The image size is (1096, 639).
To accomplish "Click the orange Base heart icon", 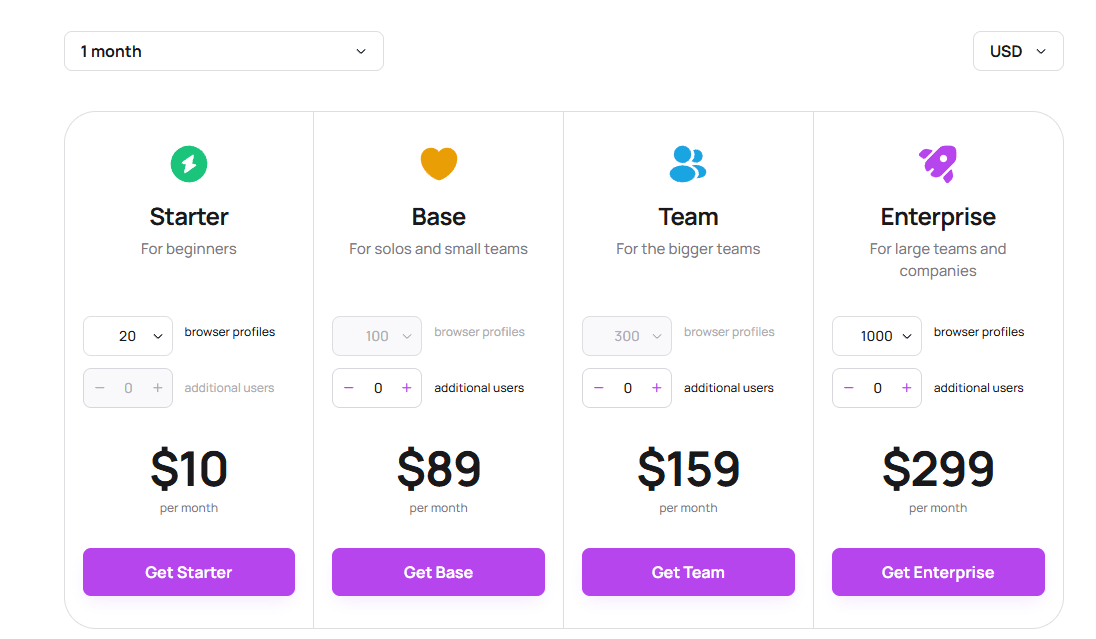I will coord(438,163).
